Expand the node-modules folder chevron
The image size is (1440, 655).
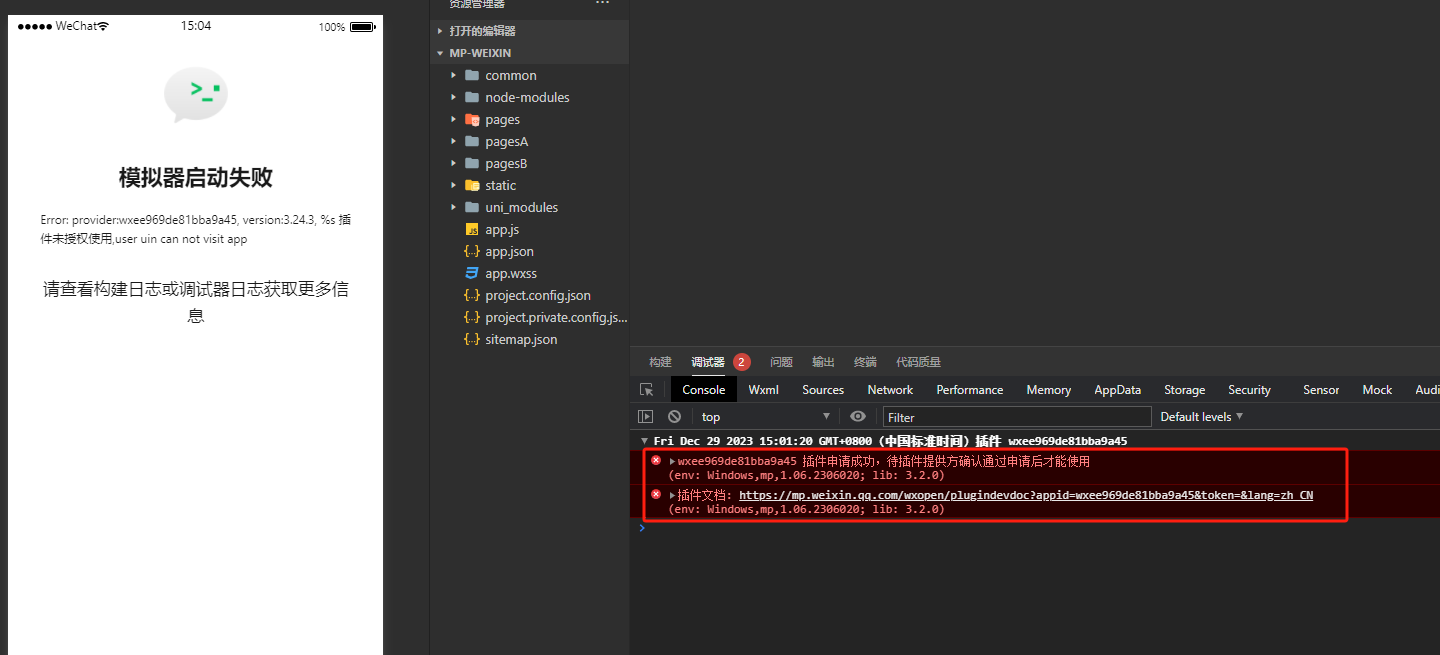454,97
